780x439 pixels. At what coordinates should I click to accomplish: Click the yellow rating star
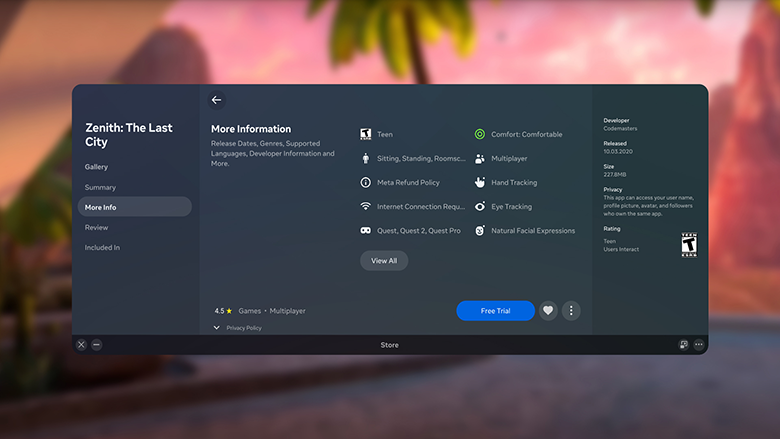click(229, 311)
